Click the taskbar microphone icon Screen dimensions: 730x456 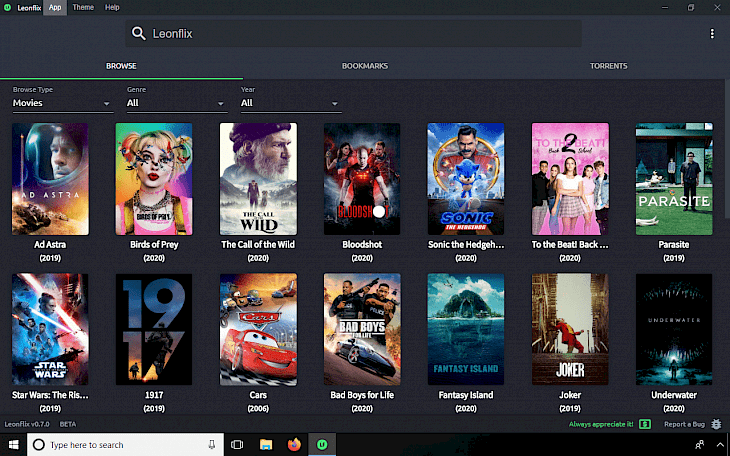(x=212, y=445)
